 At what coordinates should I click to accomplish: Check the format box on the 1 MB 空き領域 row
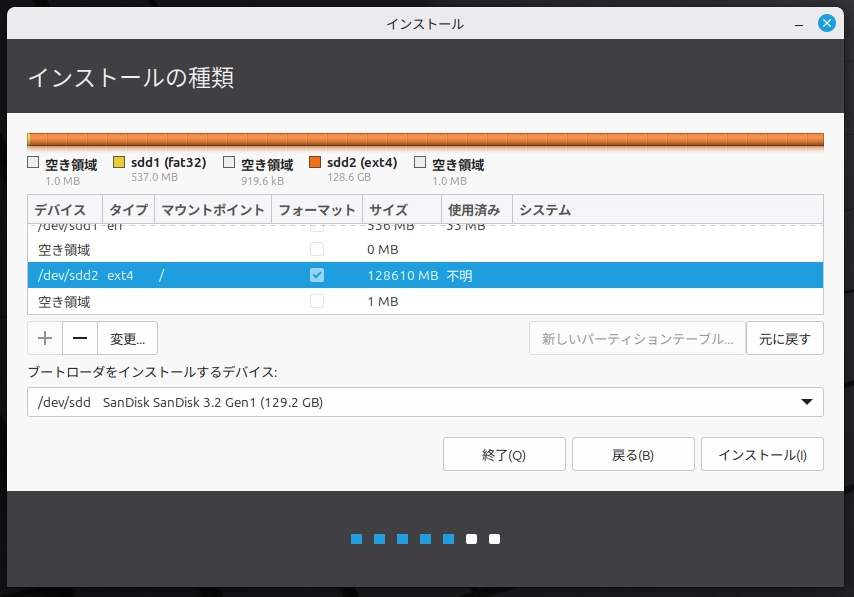click(x=317, y=300)
